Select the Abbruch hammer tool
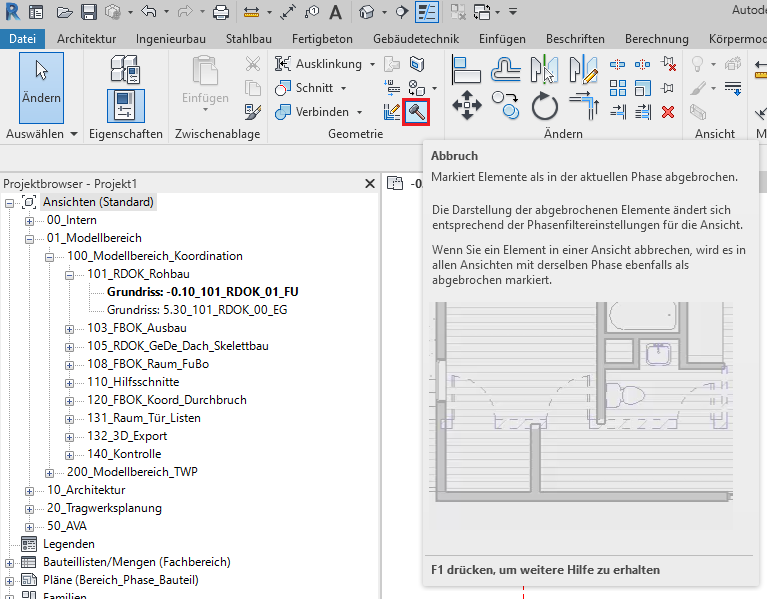 pyautogui.click(x=417, y=112)
